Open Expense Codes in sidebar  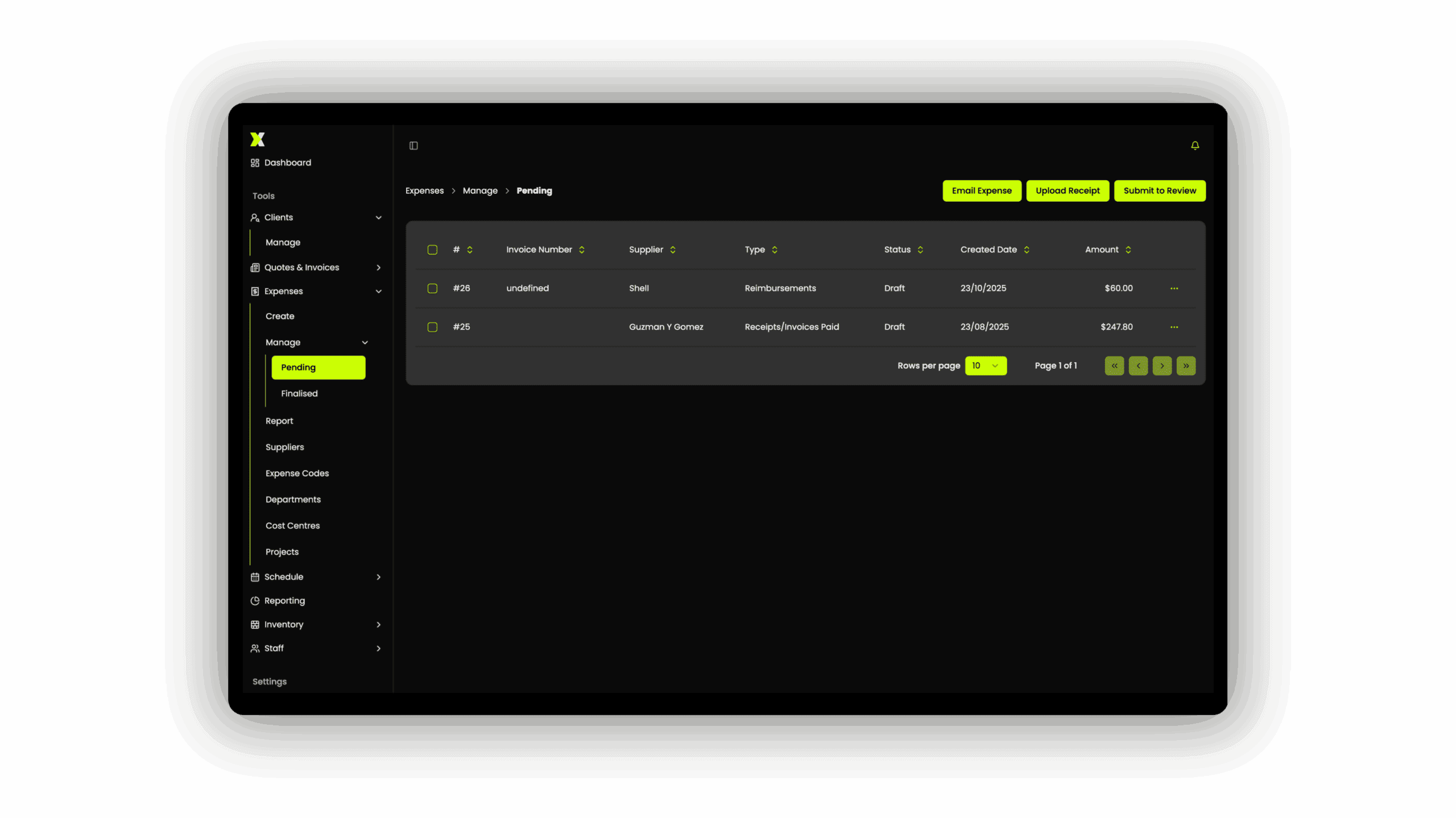click(297, 473)
